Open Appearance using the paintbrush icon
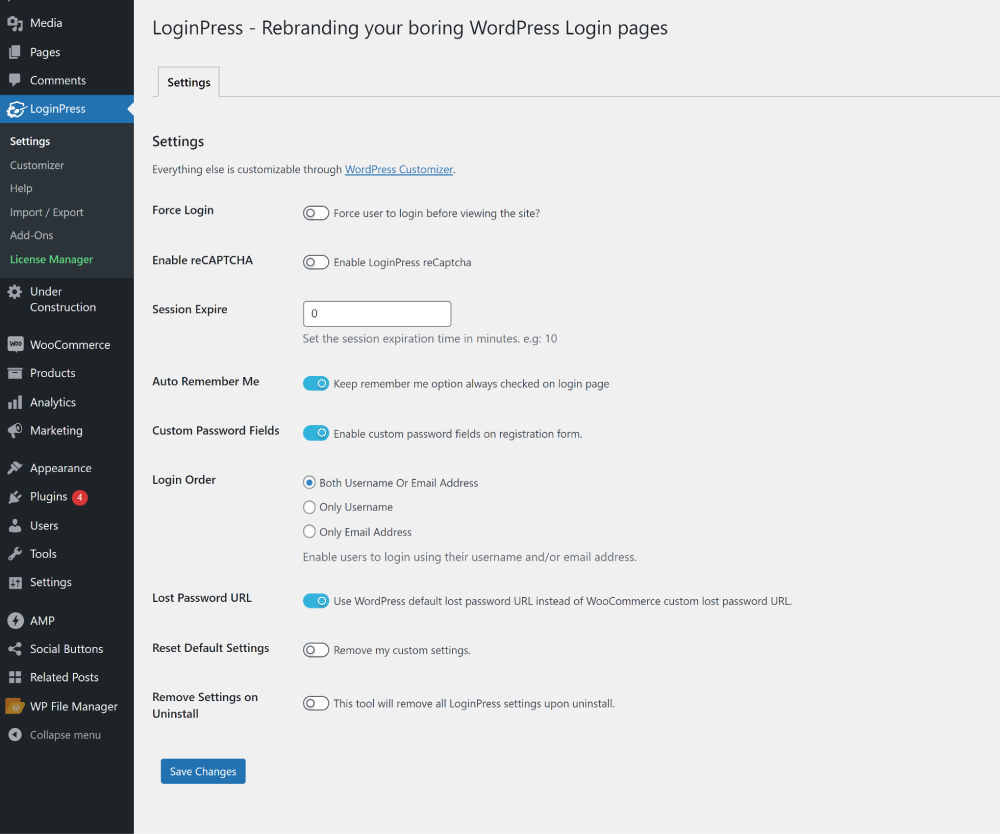Image resolution: width=1000 pixels, height=834 pixels. (15, 468)
